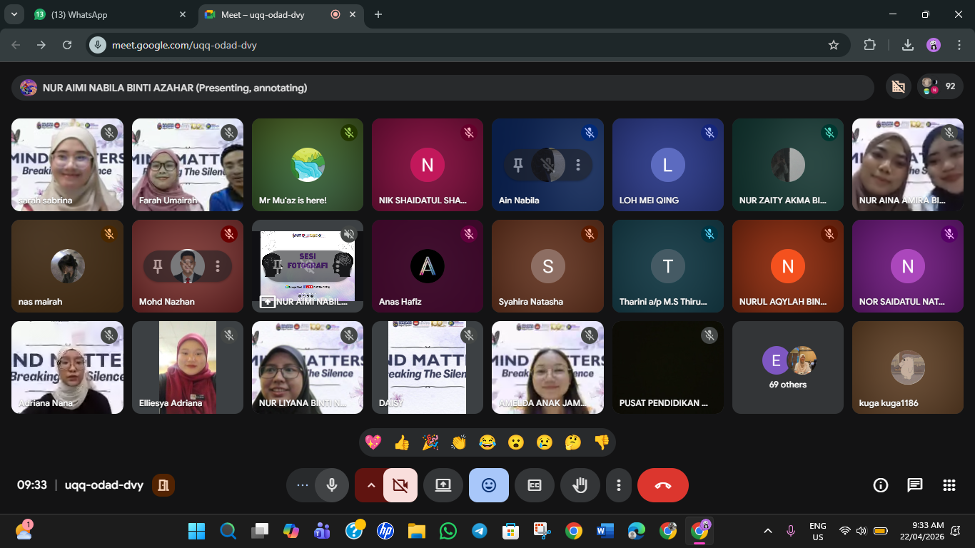Click the Present screen share icon

[x=443, y=485]
